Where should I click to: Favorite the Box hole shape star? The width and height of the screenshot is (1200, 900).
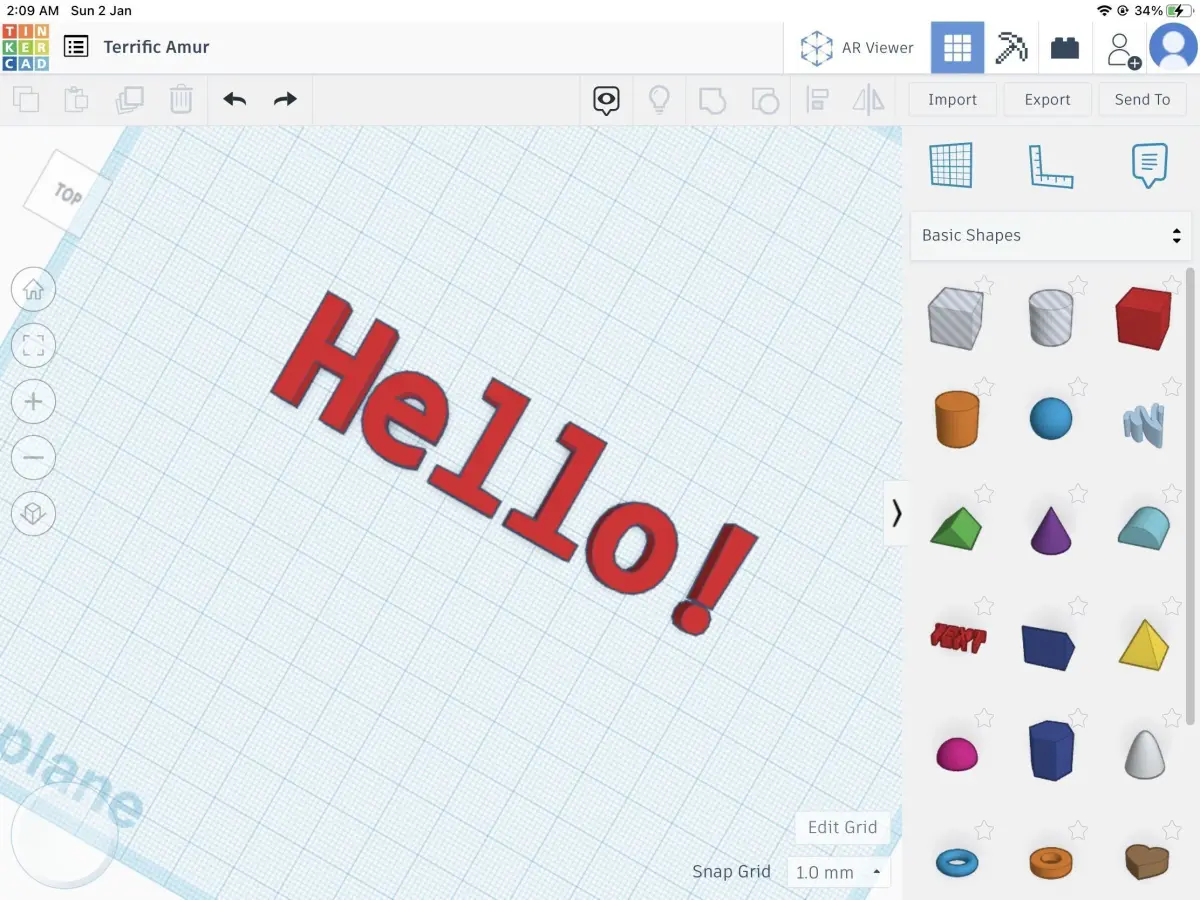point(985,285)
